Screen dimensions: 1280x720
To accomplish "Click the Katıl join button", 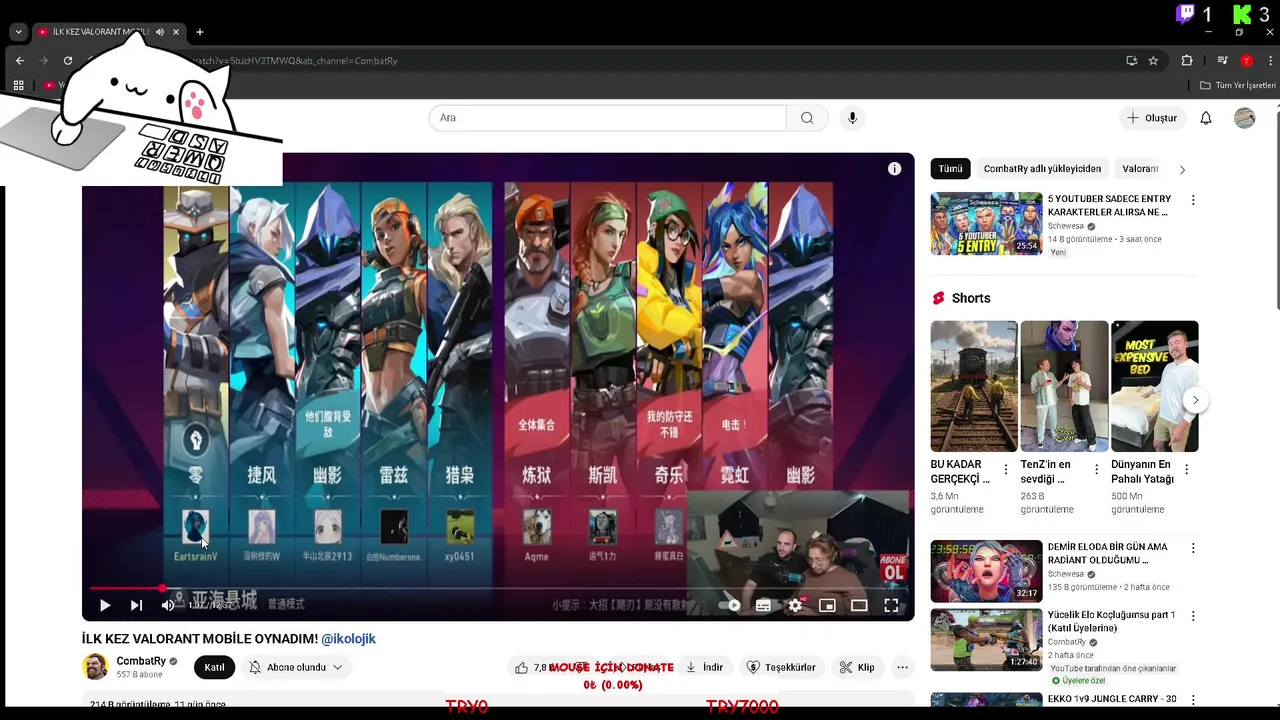I will tap(214, 667).
